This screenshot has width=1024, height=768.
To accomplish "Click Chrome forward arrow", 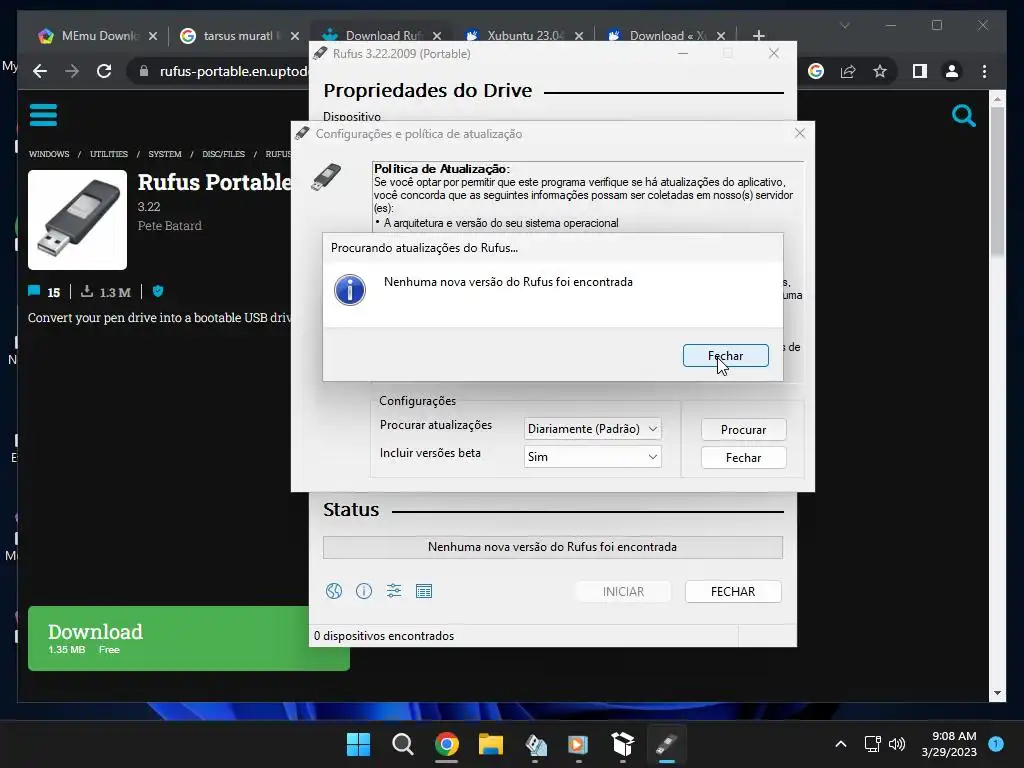I will [x=72, y=71].
